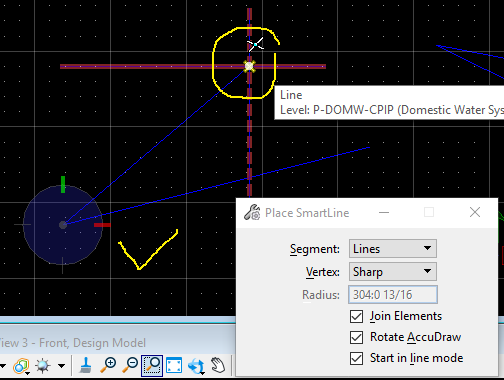
Task: Choose the Pan View hand tool
Action: [218, 365]
